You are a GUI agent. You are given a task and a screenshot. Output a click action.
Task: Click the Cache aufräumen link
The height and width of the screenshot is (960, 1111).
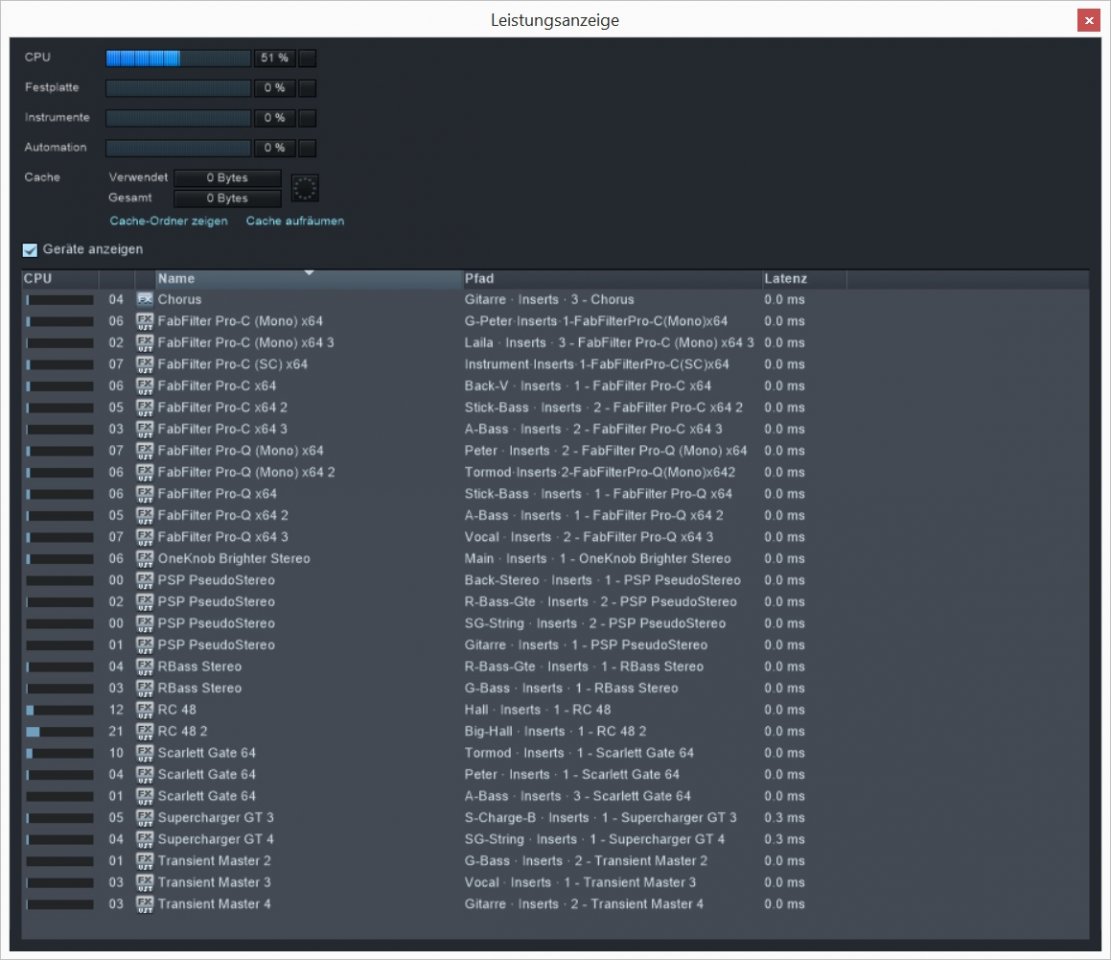click(x=295, y=221)
